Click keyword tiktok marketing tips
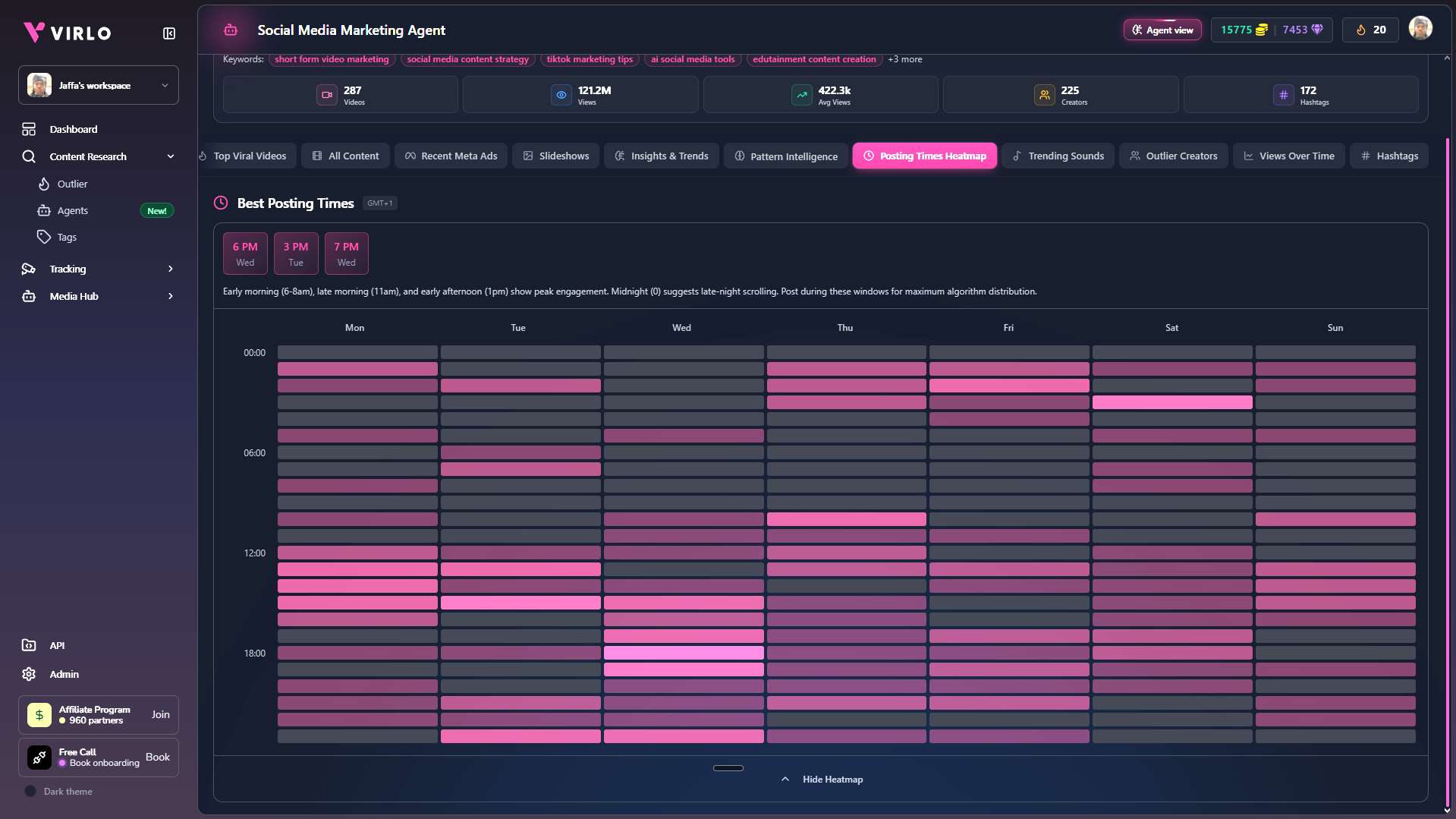 pyautogui.click(x=590, y=59)
